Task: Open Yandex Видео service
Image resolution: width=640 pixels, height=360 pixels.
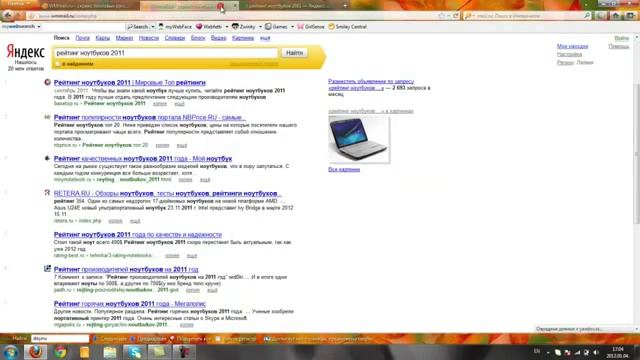Action: [218, 38]
